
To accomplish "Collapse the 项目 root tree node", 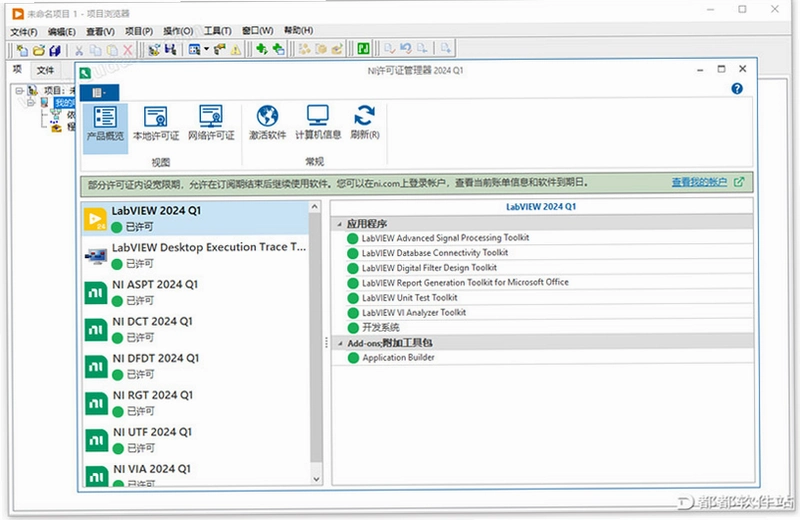I will point(19,91).
